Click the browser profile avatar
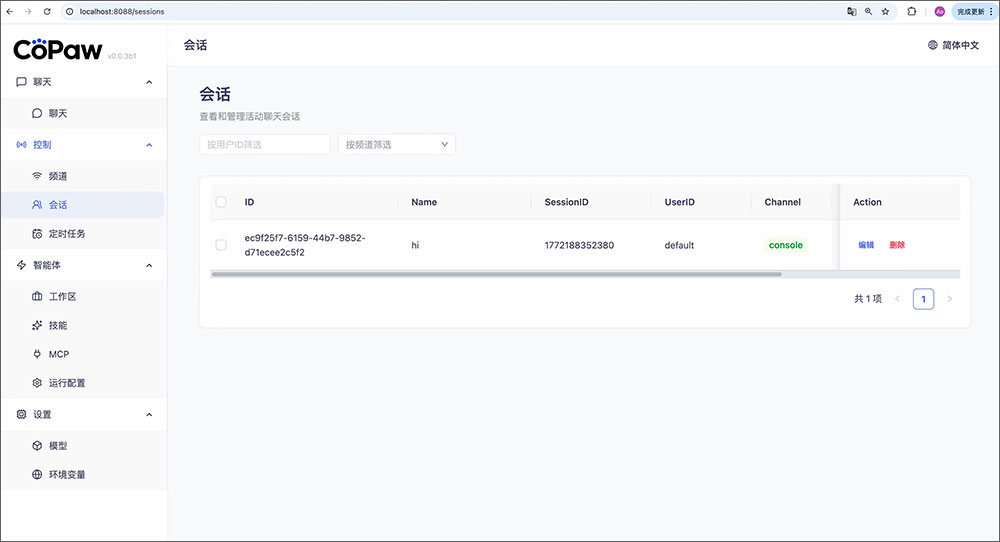 pos(939,11)
